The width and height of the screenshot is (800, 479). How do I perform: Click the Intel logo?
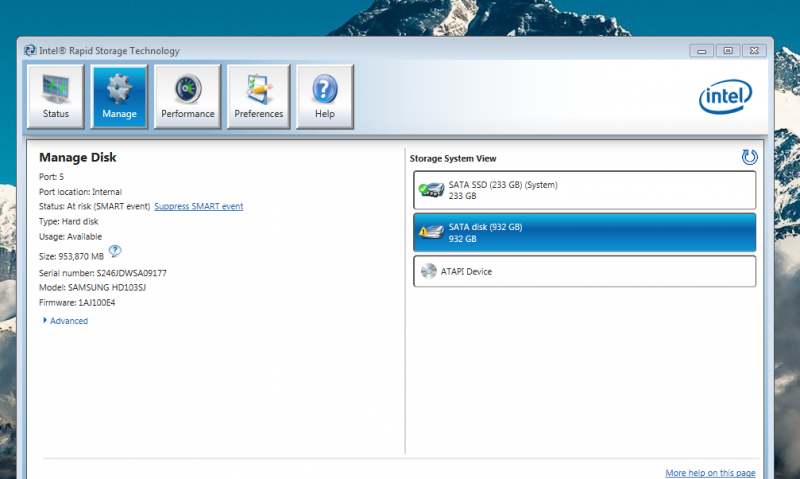coord(728,96)
